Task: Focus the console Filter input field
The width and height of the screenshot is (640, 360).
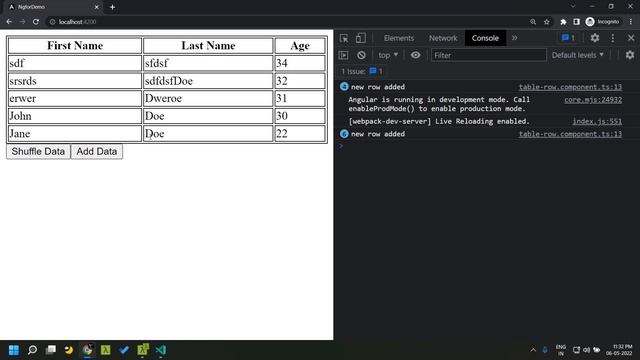Action: pyautogui.click(x=489, y=55)
